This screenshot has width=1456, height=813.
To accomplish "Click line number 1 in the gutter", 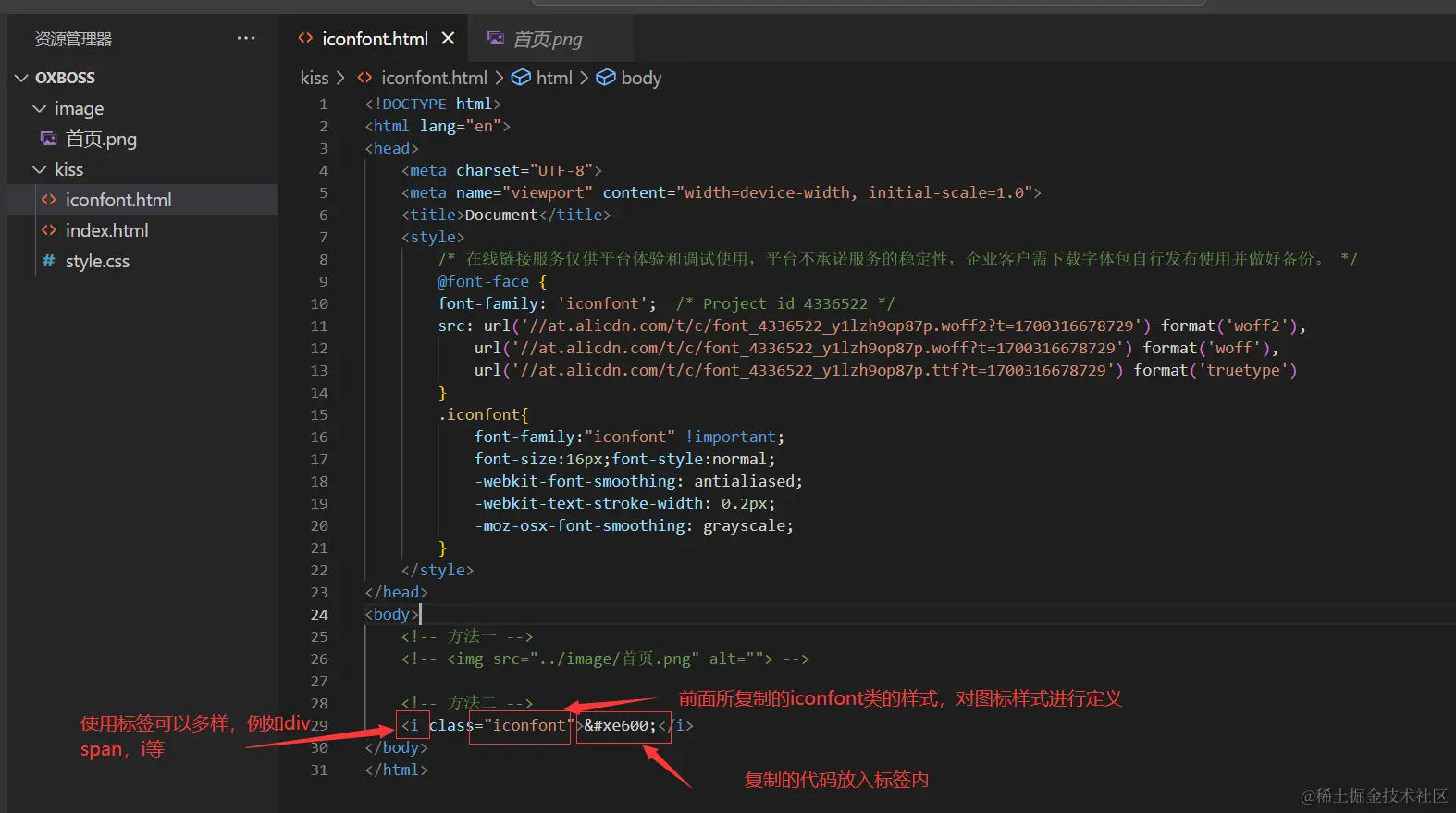I will coord(324,104).
